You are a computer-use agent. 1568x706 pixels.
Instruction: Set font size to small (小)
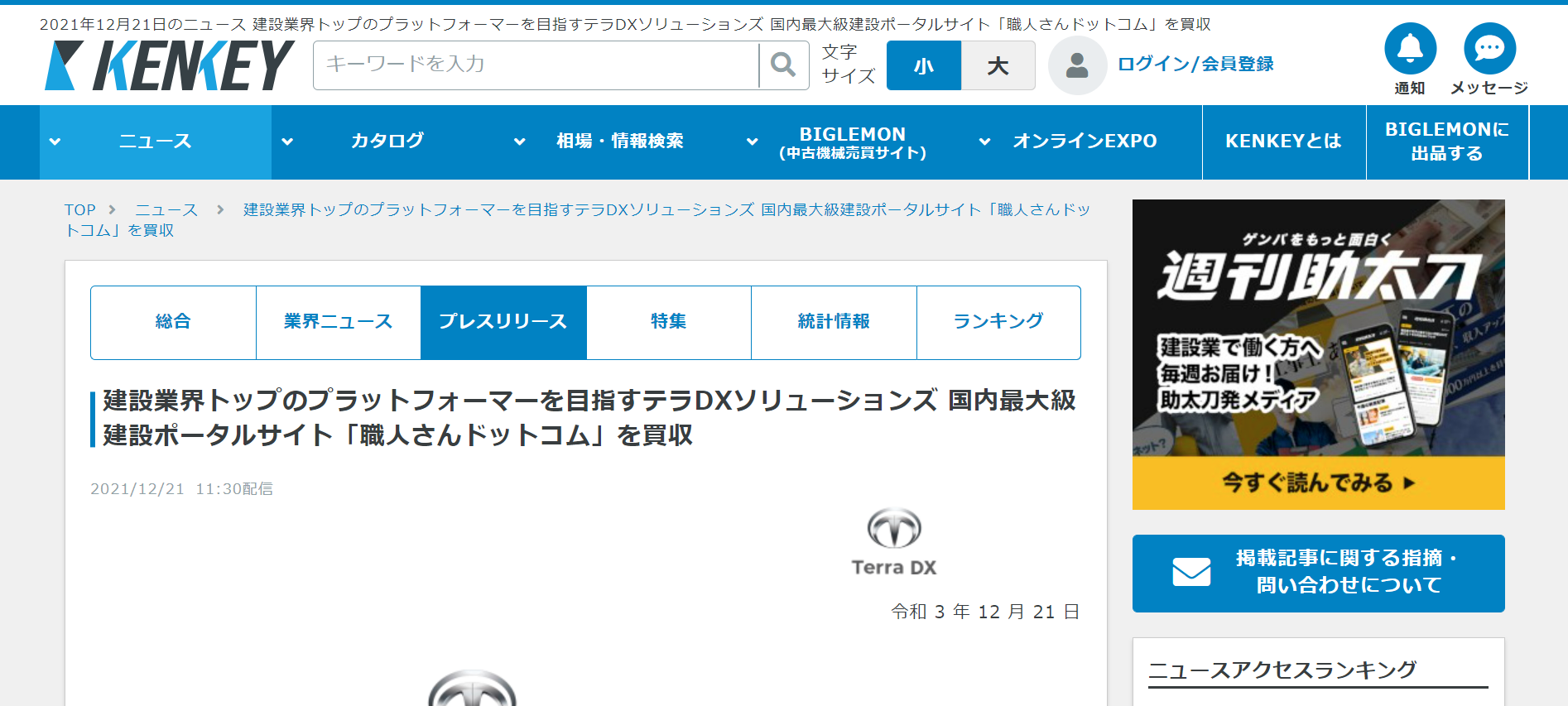point(924,65)
